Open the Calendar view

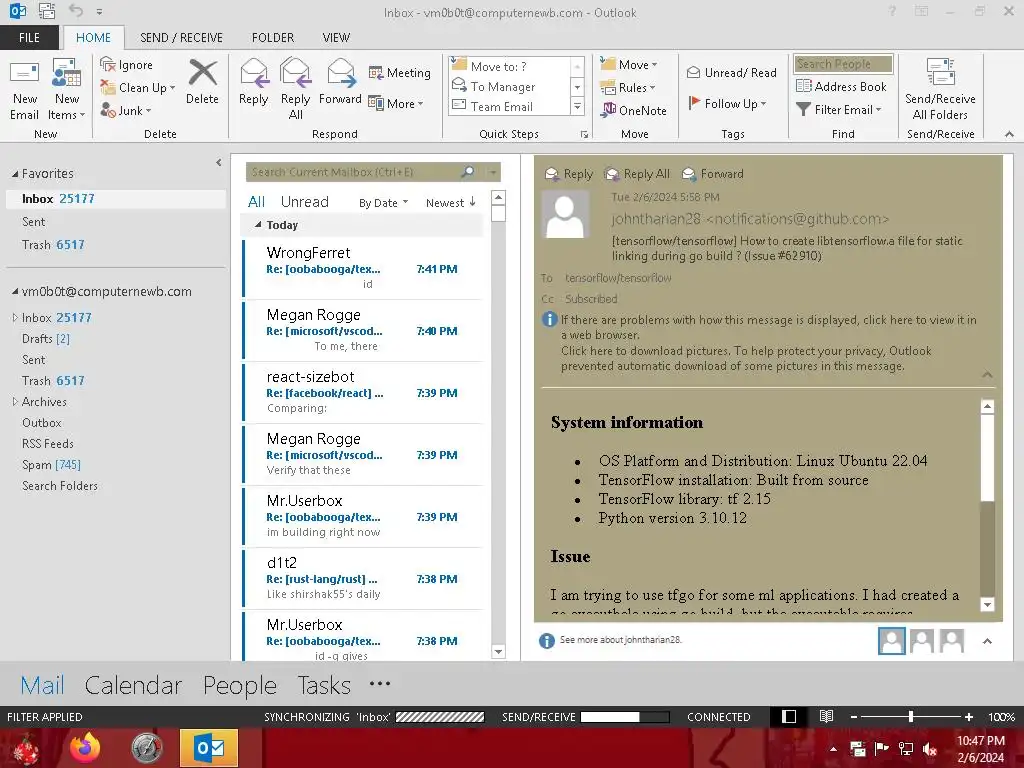133,685
